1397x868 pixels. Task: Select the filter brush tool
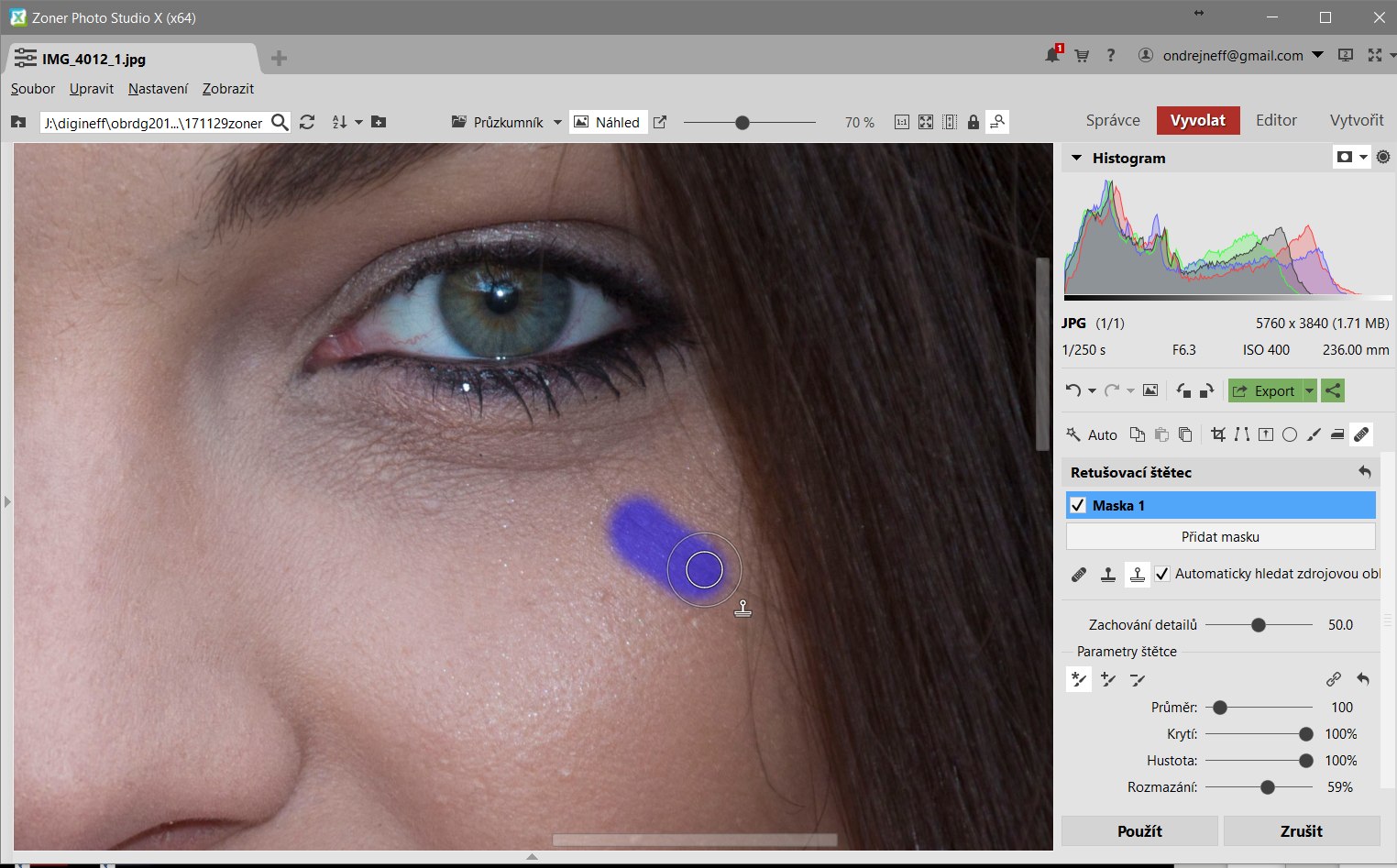coord(1314,434)
